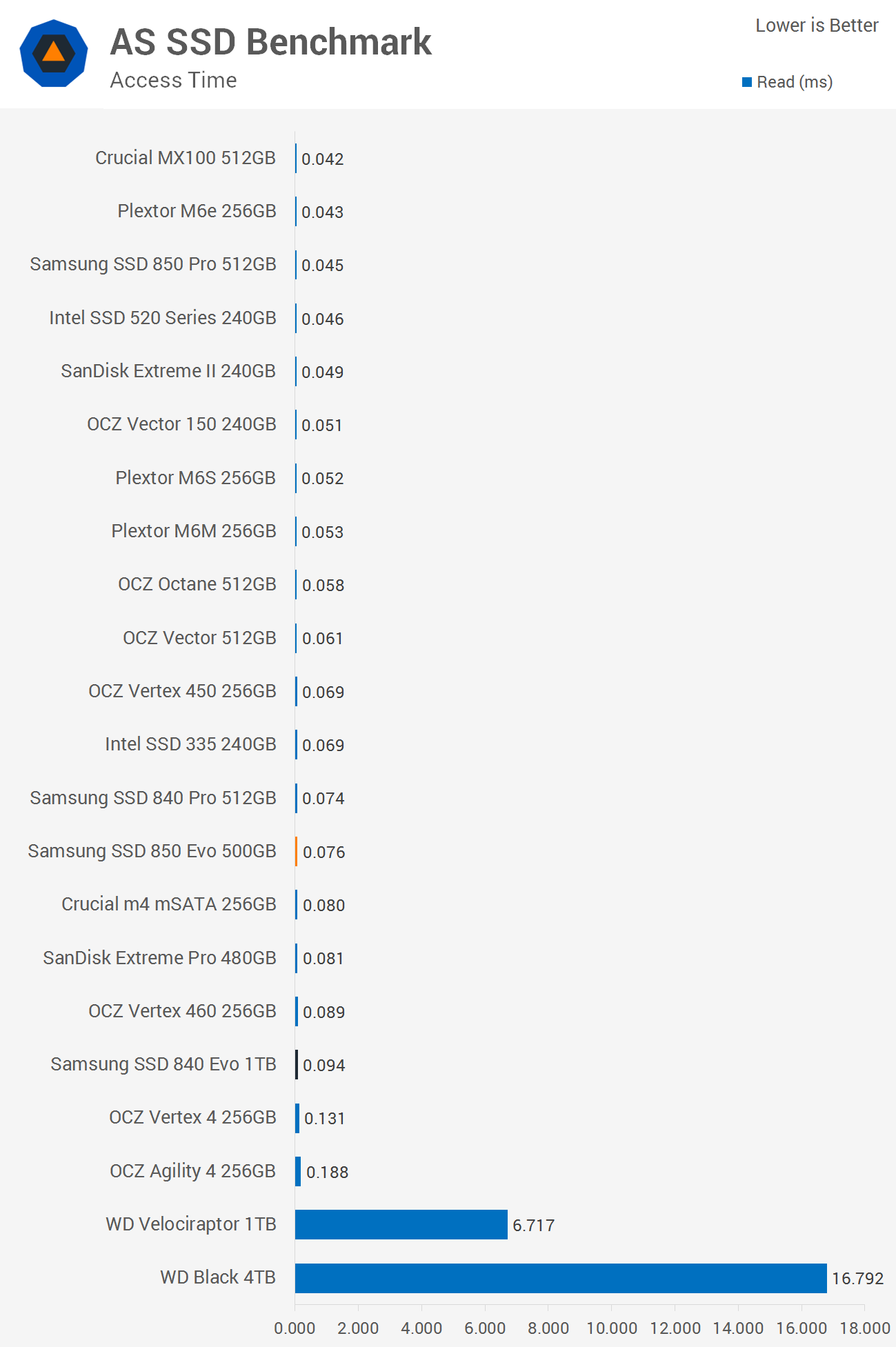Click the orange Samsung SSD 850 Evo bar
The image size is (896, 1347).
point(297,851)
